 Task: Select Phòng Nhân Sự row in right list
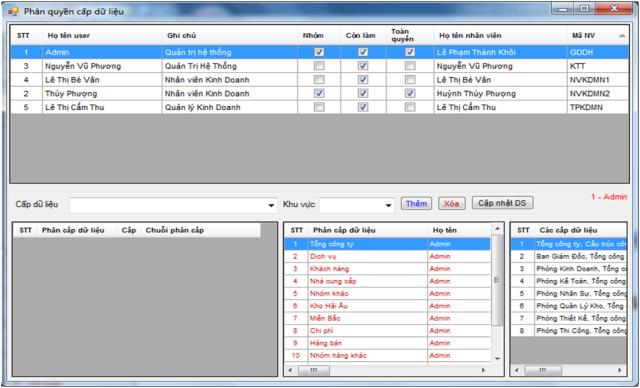pyautogui.click(x=569, y=293)
